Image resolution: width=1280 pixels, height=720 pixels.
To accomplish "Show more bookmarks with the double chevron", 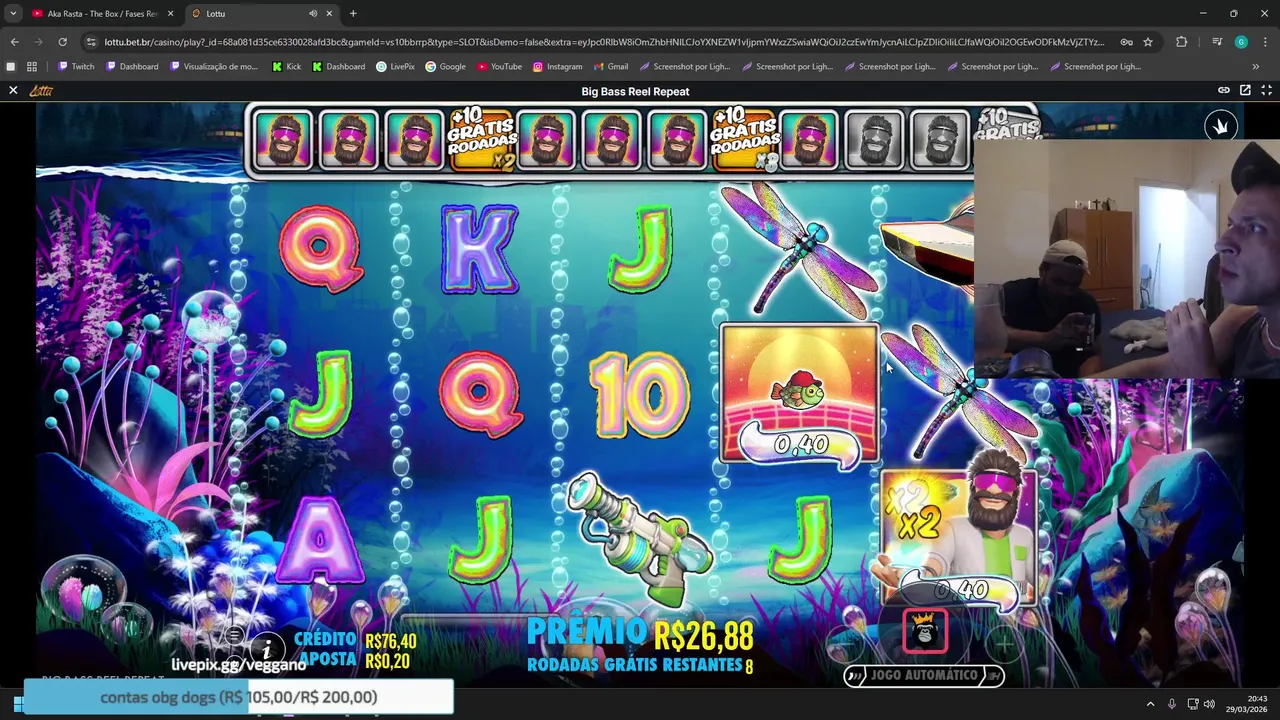I will pos(1256,66).
